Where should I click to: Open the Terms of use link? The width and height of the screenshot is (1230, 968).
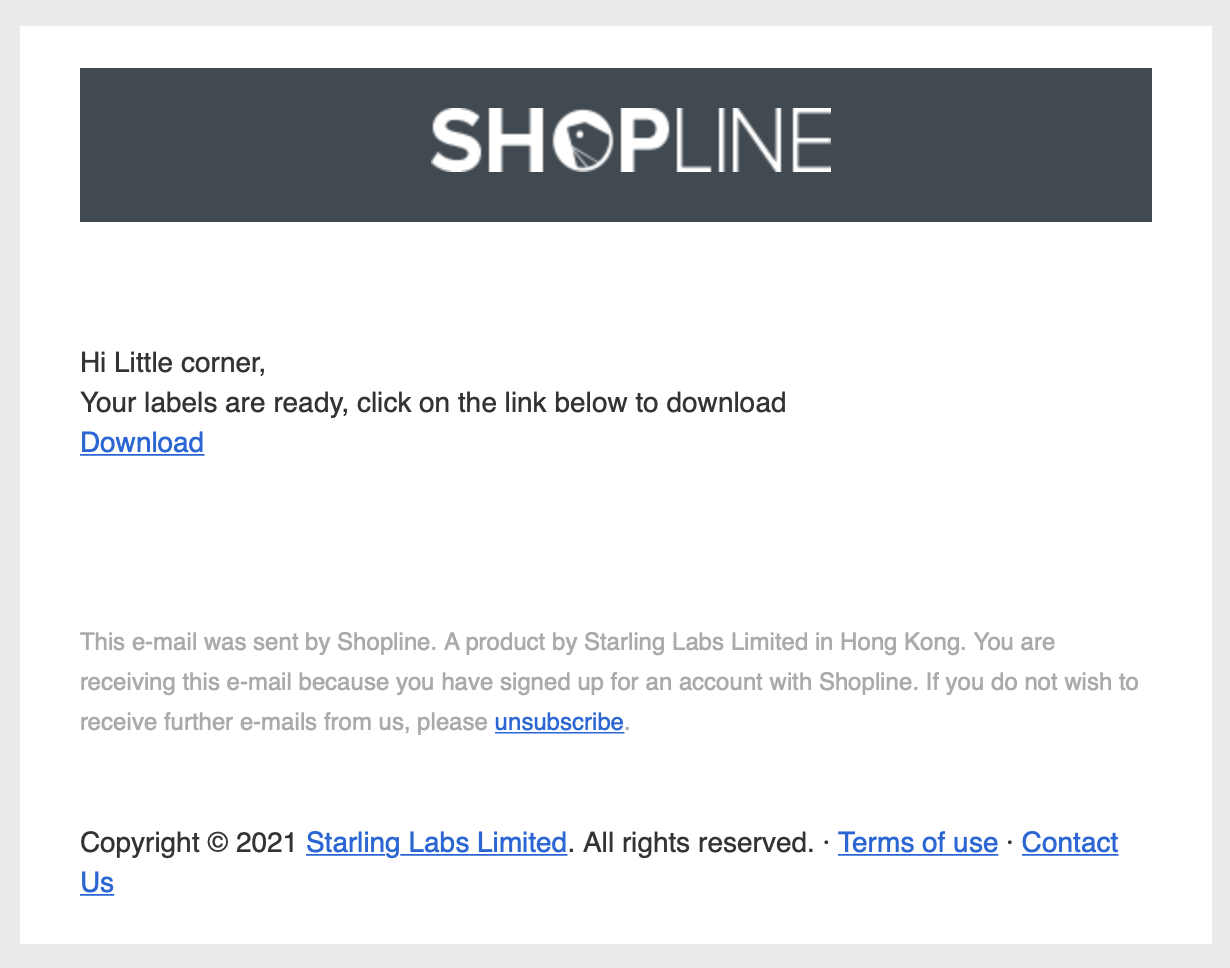click(x=918, y=843)
